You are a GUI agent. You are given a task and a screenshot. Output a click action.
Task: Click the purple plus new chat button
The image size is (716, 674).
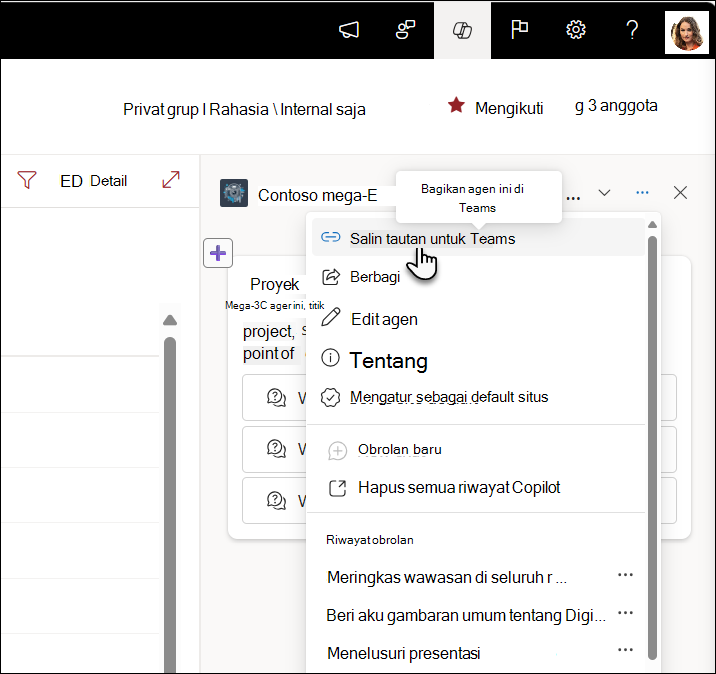[218, 253]
